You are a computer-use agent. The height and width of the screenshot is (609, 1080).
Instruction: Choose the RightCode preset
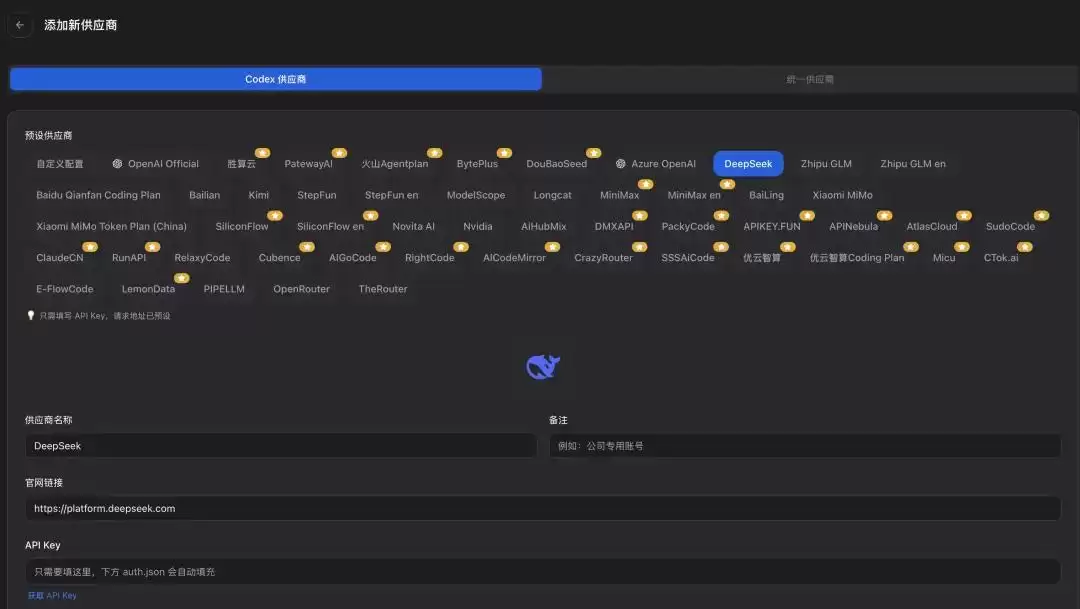click(430, 258)
